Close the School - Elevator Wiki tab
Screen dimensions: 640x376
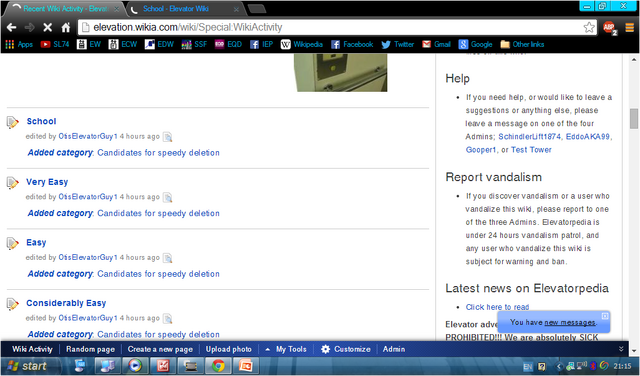coord(236,9)
